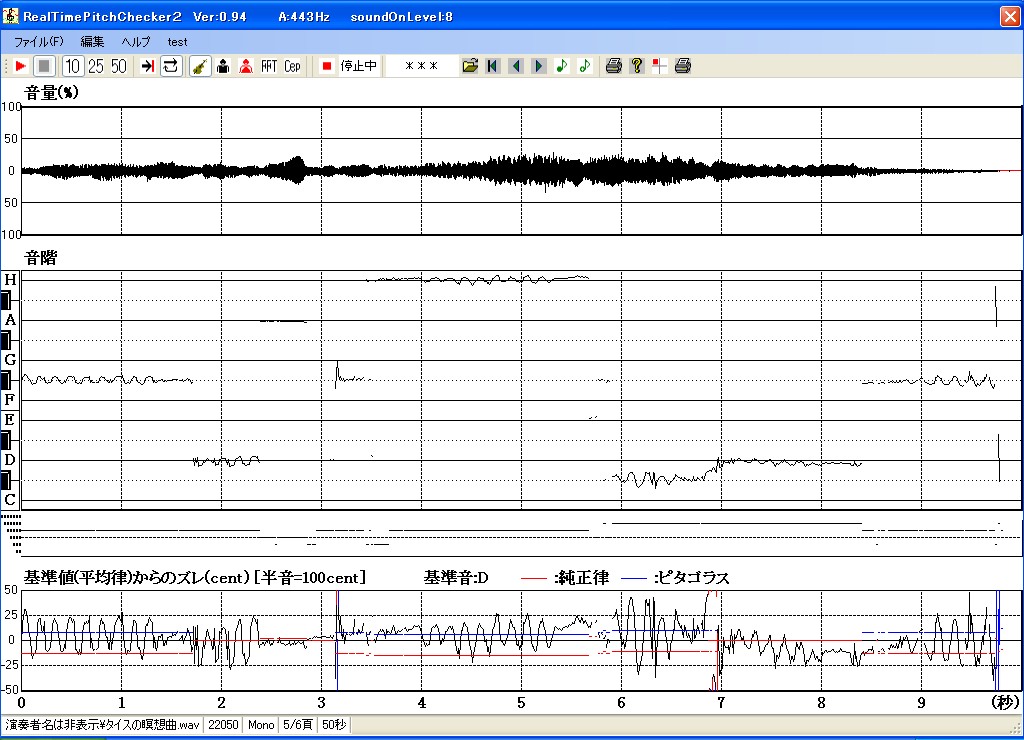
Task: Jump to the first page icon
Action: (493, 66)
